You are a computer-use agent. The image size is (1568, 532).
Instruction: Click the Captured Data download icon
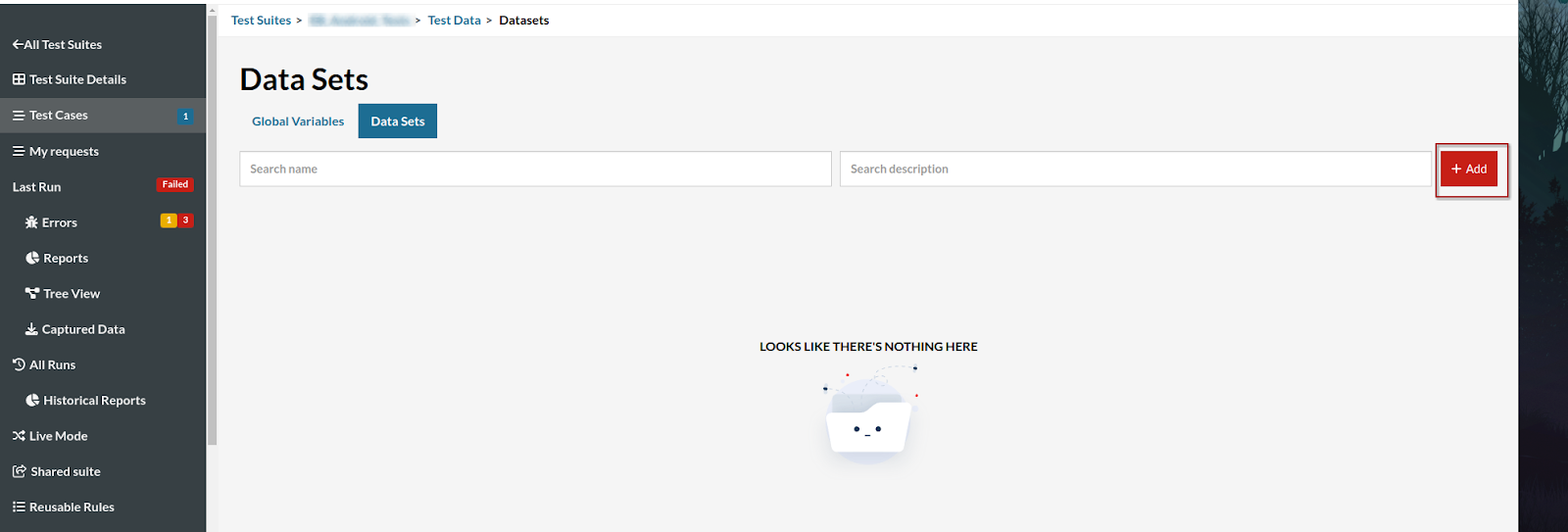[31, 329]
